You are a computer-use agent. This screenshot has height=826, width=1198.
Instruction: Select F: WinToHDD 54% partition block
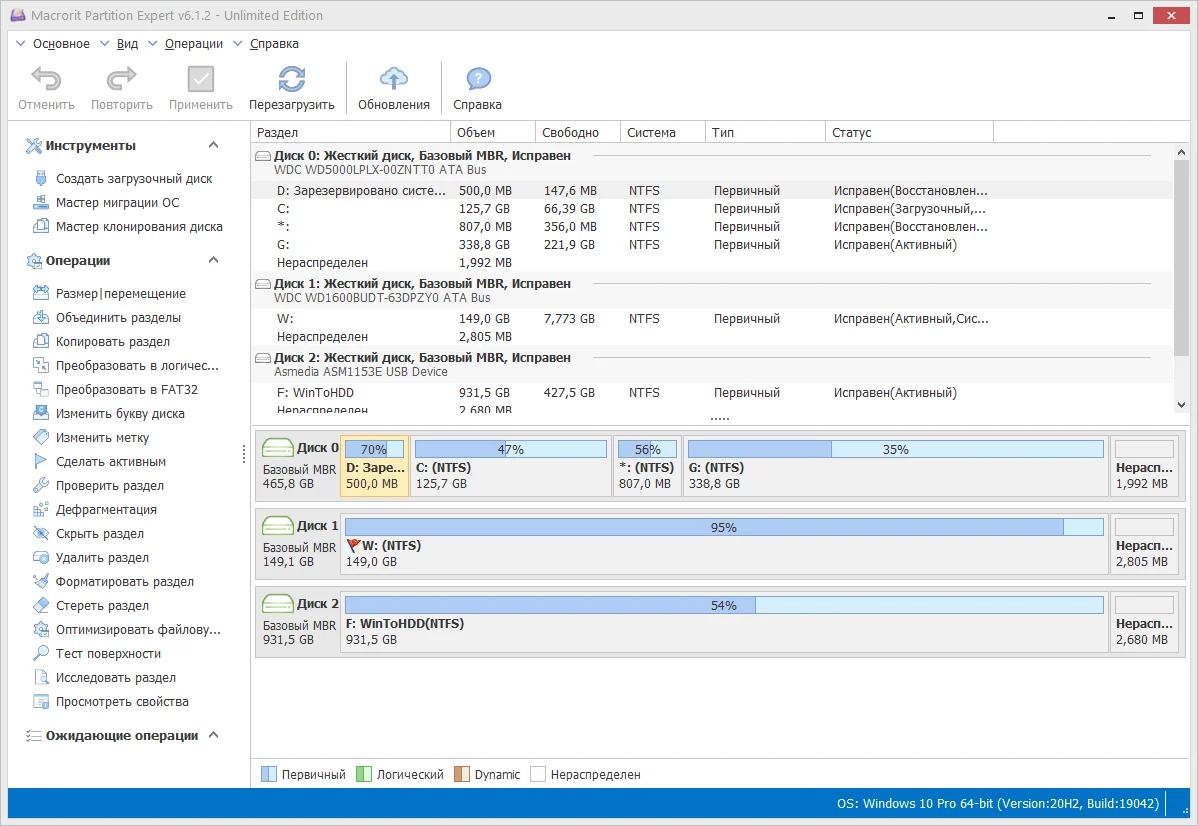click(x=724, y=622)
